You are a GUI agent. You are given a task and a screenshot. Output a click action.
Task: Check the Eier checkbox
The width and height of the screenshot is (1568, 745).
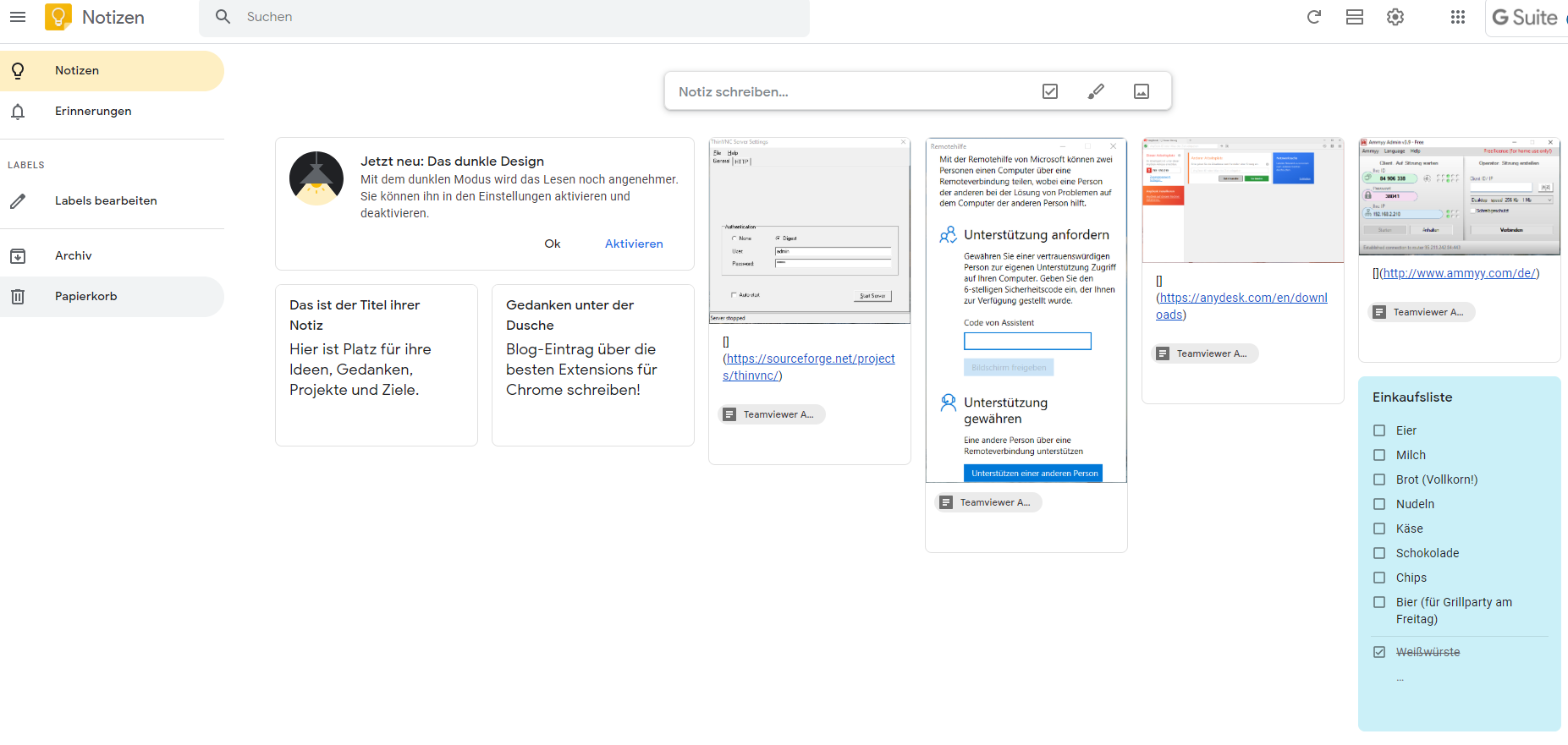[x=1379, y=430]
